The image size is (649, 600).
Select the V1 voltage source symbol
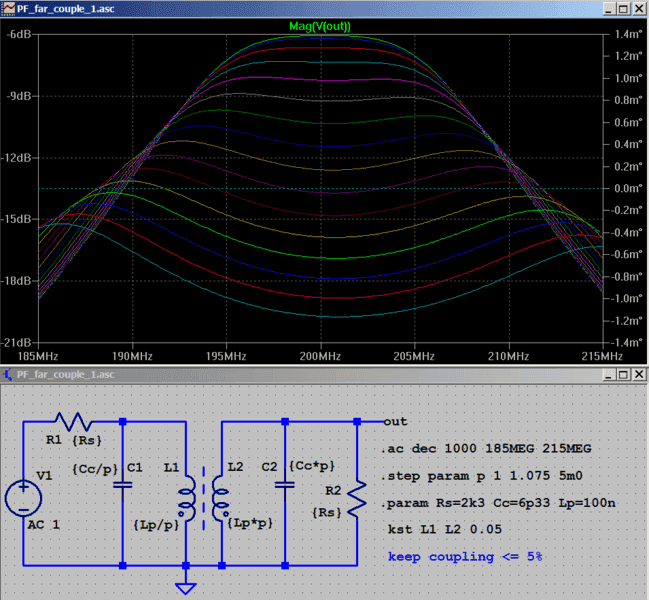pos(23,496)
